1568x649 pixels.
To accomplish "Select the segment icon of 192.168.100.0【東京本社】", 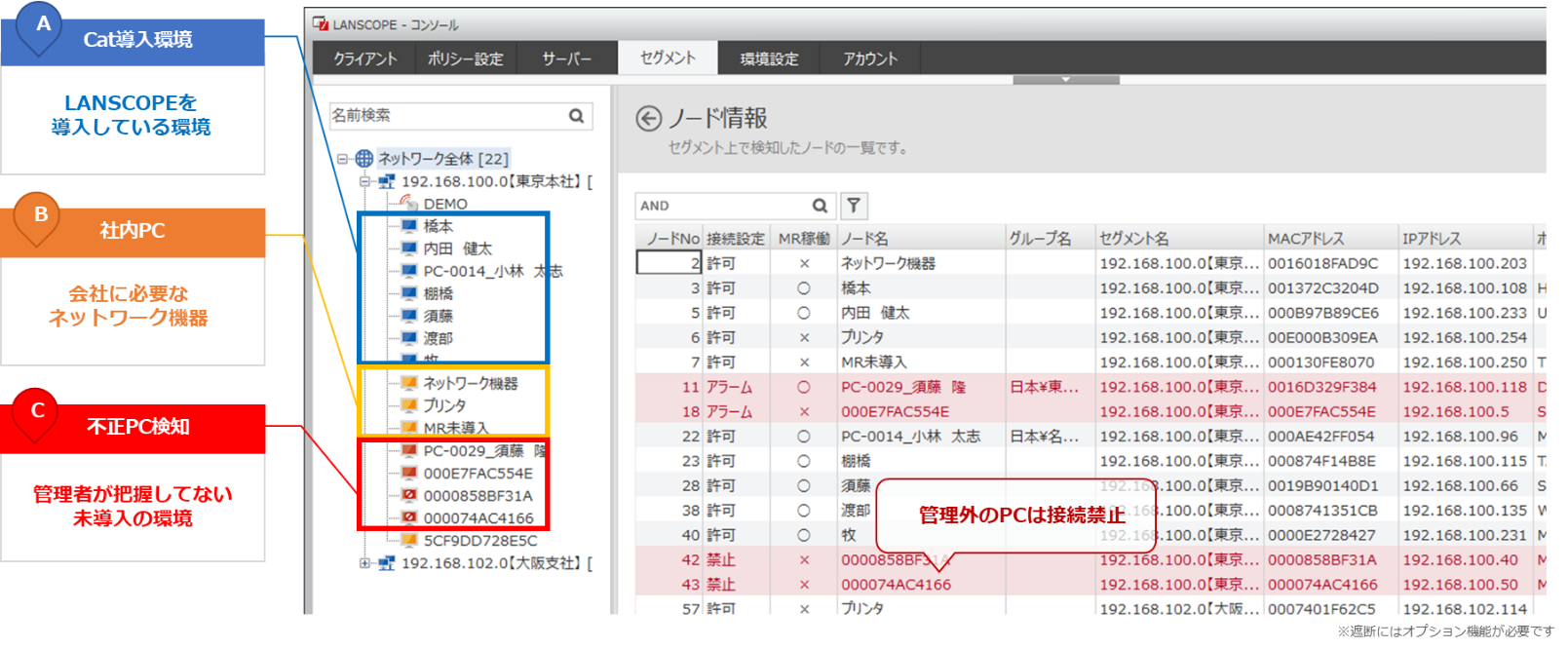I will [387, 181].
